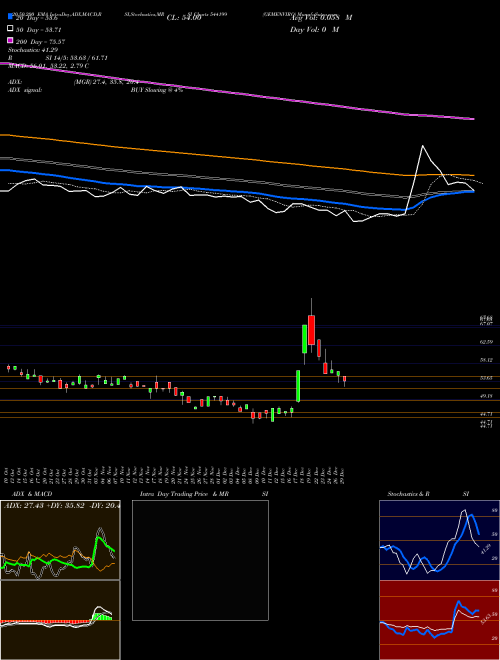500x660 pixels.
Task: Click the '200 Day - 75.57' label
Action: (x=41, y=42)
